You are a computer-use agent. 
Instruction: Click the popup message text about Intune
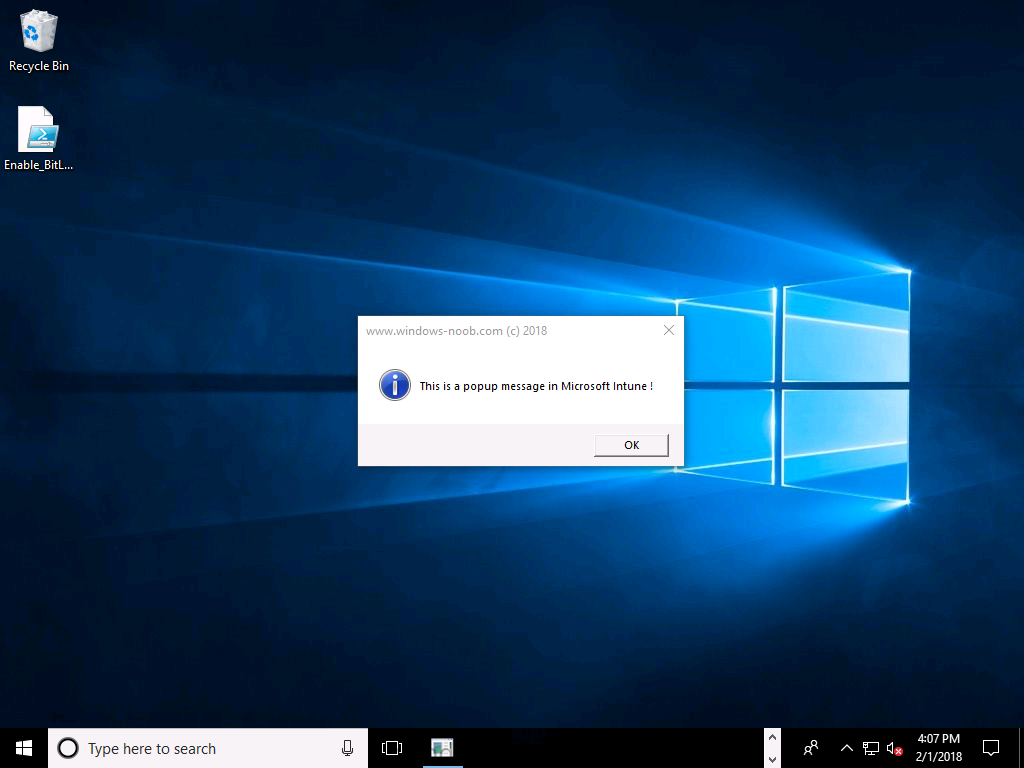536,386
